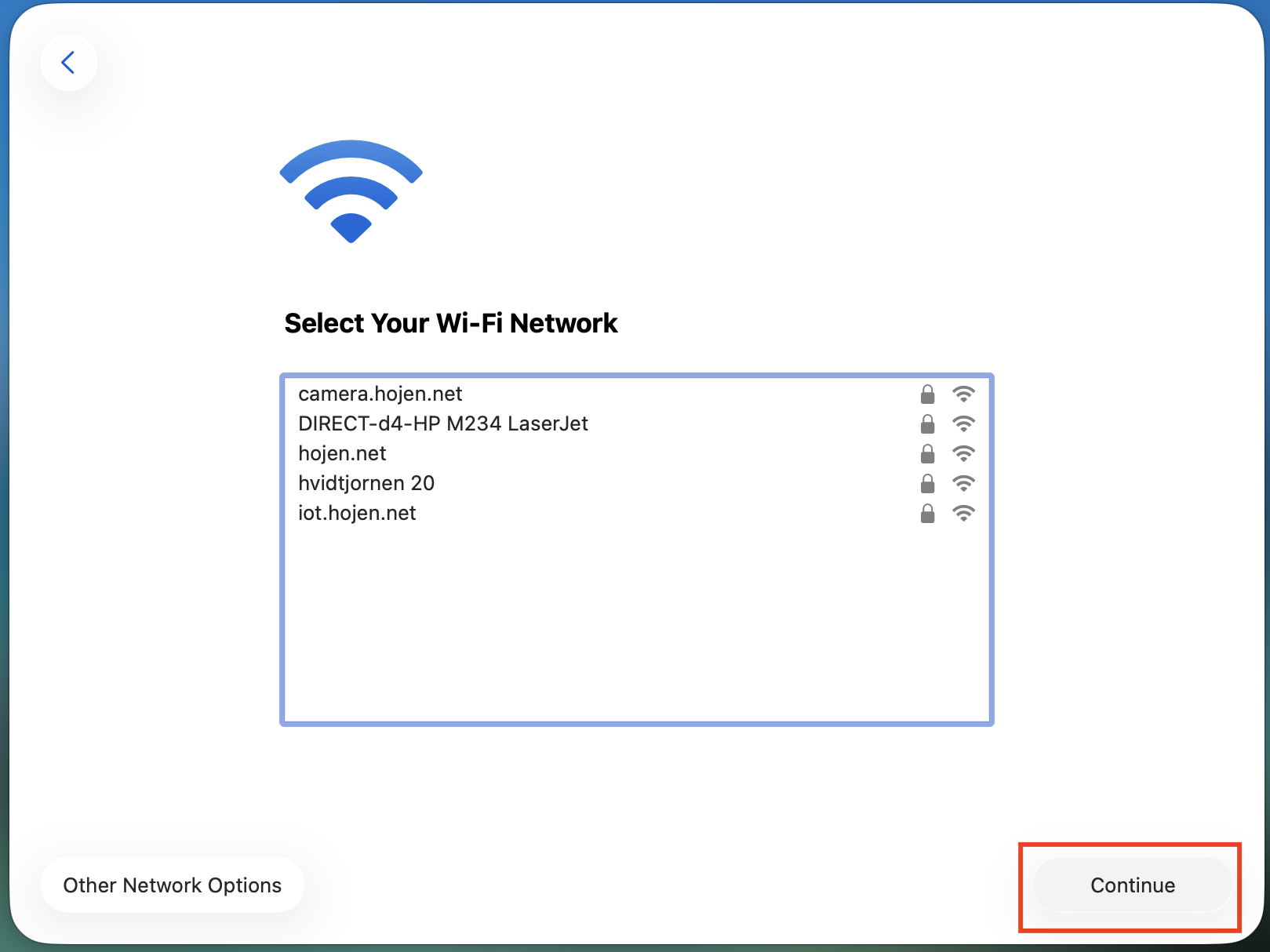Click the lock icon beside hojen.net
Screen dimensions: 1270x952
click(x=927, y=453)
